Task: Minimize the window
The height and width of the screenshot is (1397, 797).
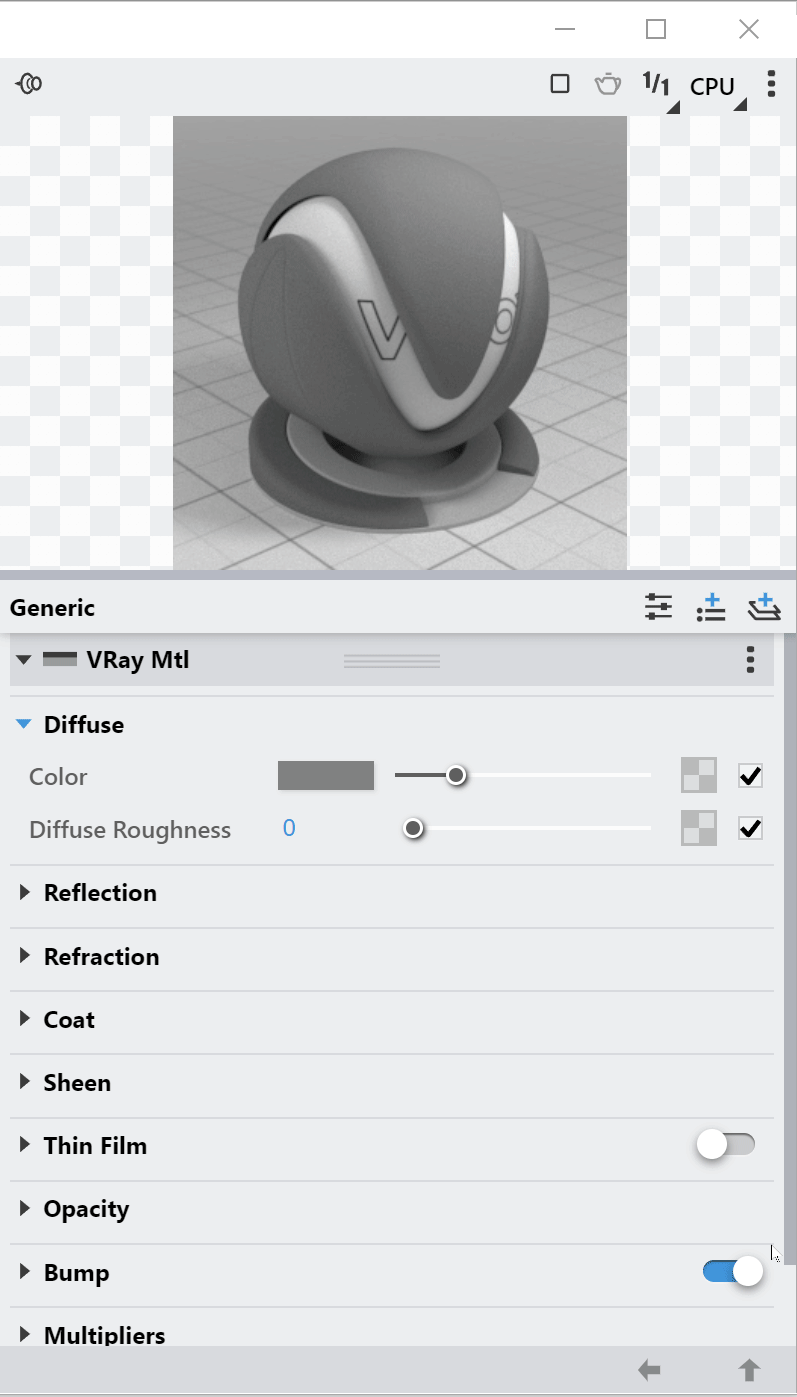Action: 565,29
